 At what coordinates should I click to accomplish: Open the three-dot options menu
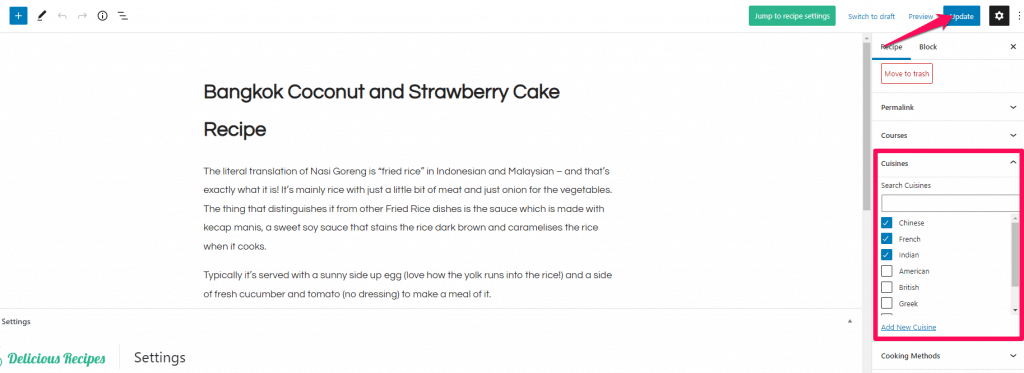tap(1019, 16)
